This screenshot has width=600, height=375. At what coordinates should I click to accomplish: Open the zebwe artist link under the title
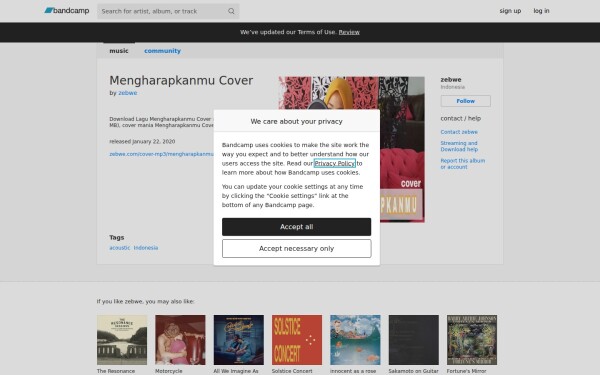tap(127, 93)
